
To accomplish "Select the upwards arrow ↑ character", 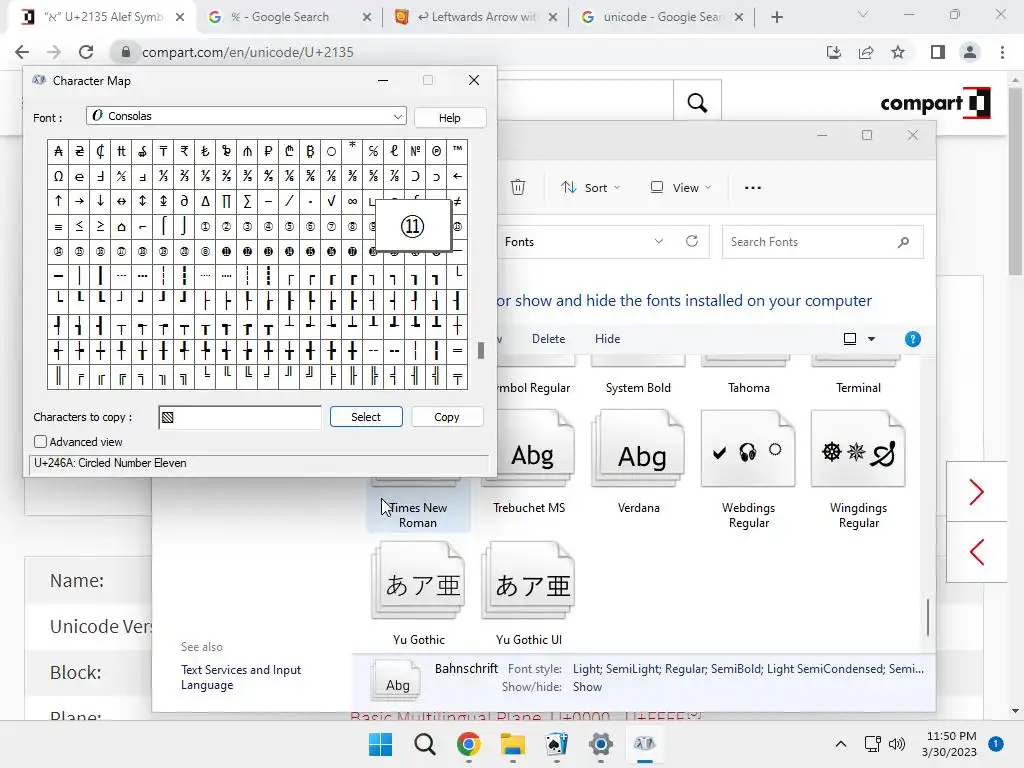I will (58, 201).
